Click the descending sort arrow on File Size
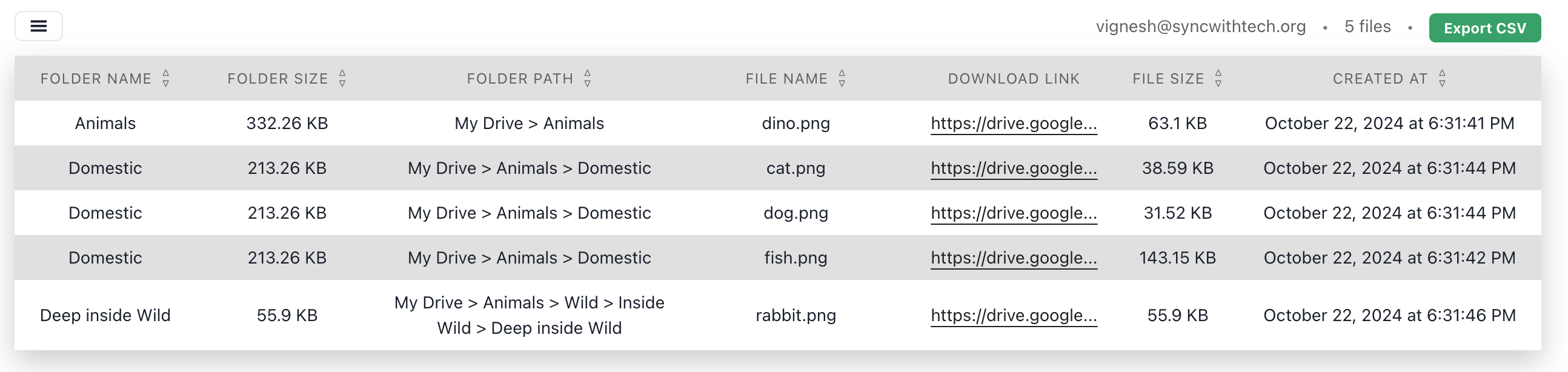The width and height of the screenshot is (1568, 372). click(1217, 84)
